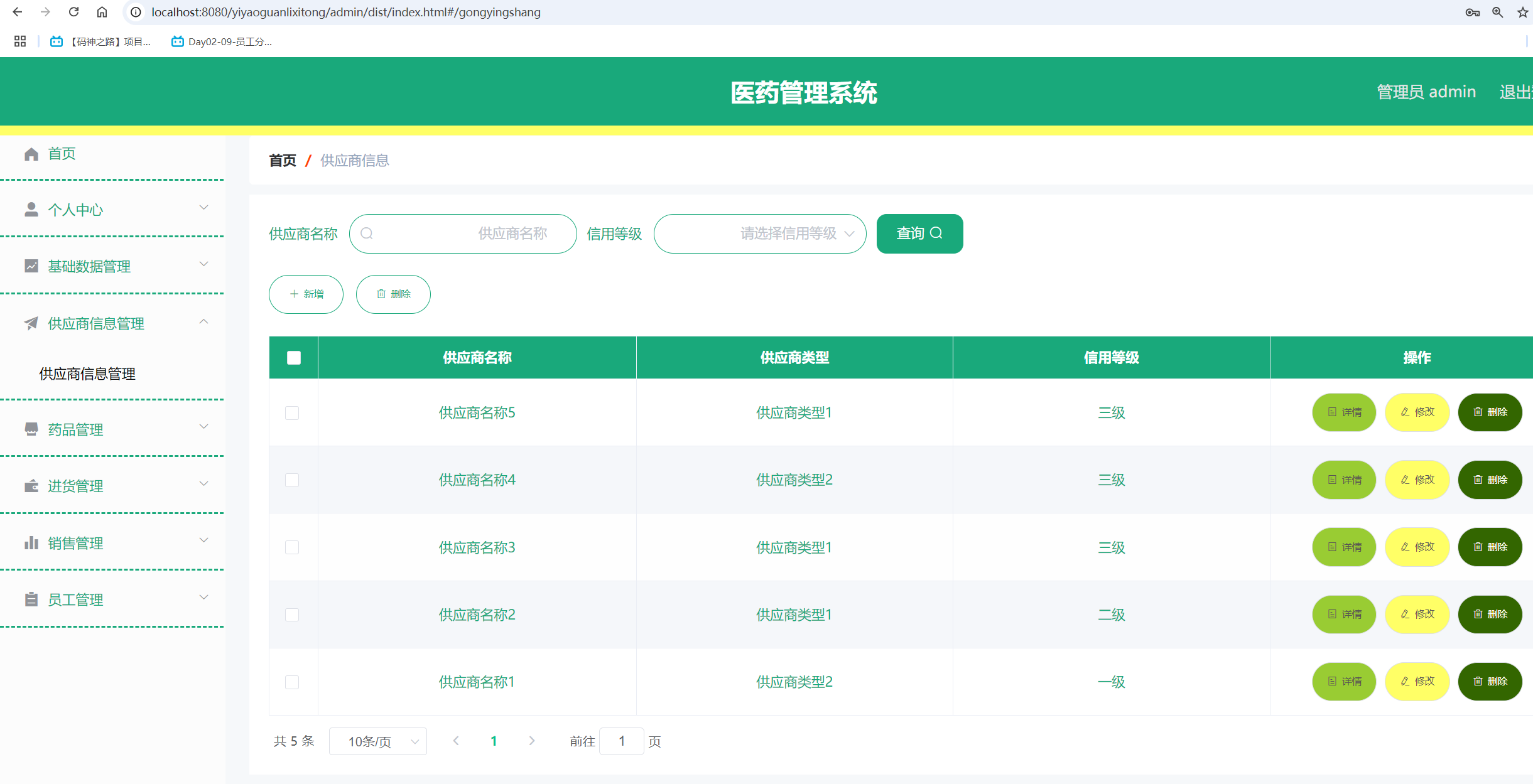The image size is (1533, 784).
Task: Click the search magnifier in 供应商名称 field
Action: [x=367, y=234]
